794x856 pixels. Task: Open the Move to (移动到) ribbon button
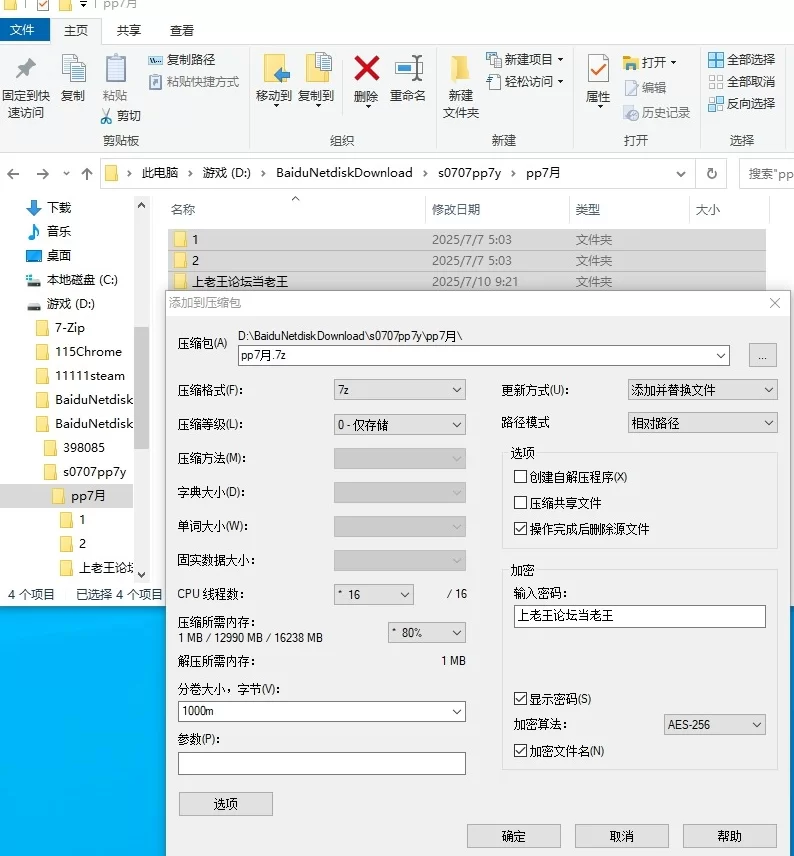(x=274, y=79)
